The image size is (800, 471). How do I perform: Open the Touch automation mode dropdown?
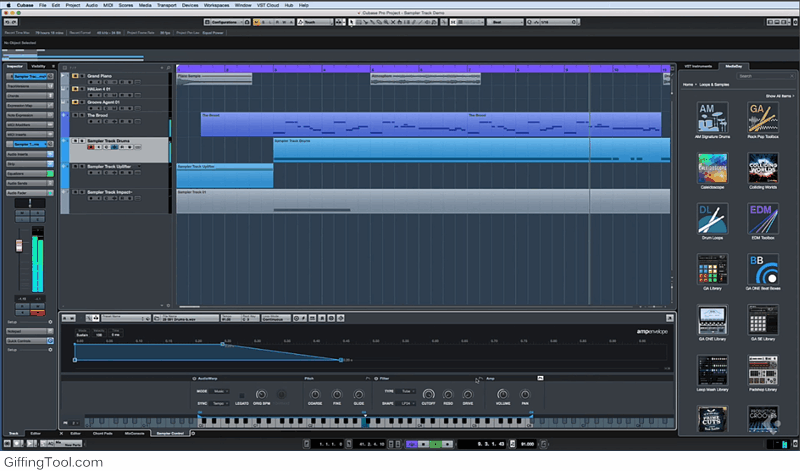315,22
